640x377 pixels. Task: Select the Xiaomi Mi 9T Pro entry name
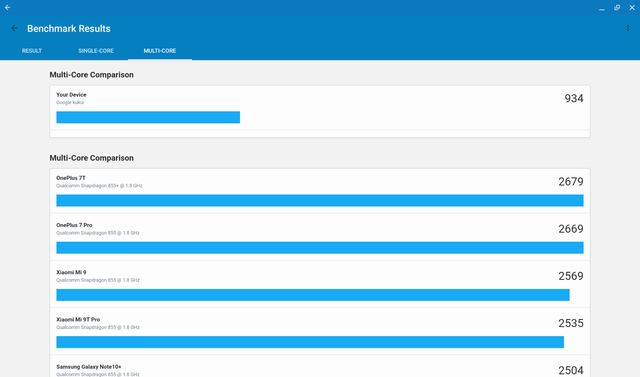(x=78, y=319)
